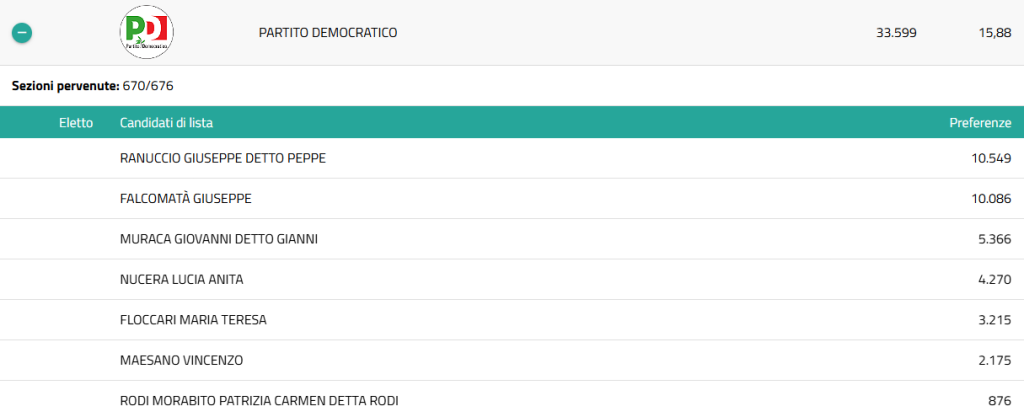Click the Partito Democratico party logo
Viewport: 1024px width, 417px height.
pos(145,31)
